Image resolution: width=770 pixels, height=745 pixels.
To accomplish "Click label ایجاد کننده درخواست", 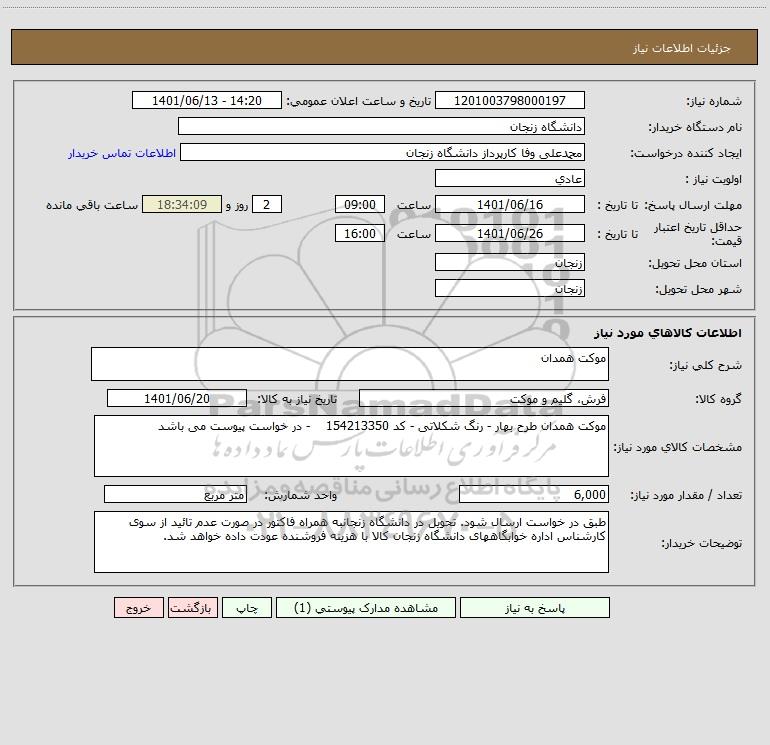I will coord(686,154).
